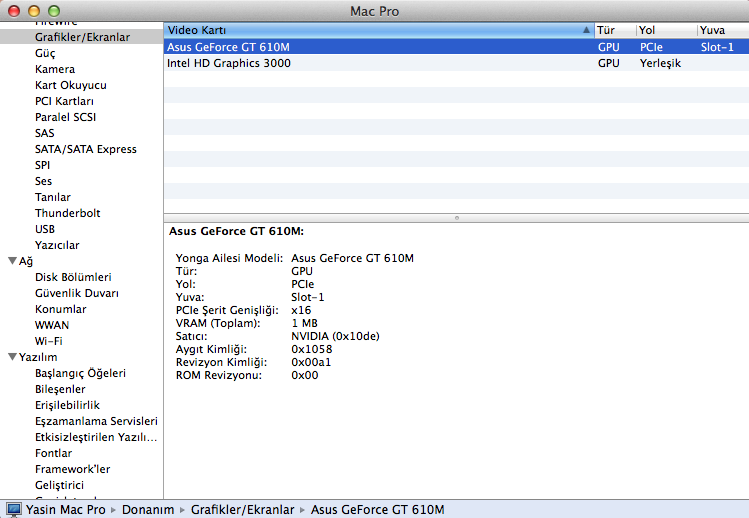Open Erişilebilirlik category

(67, 405)
